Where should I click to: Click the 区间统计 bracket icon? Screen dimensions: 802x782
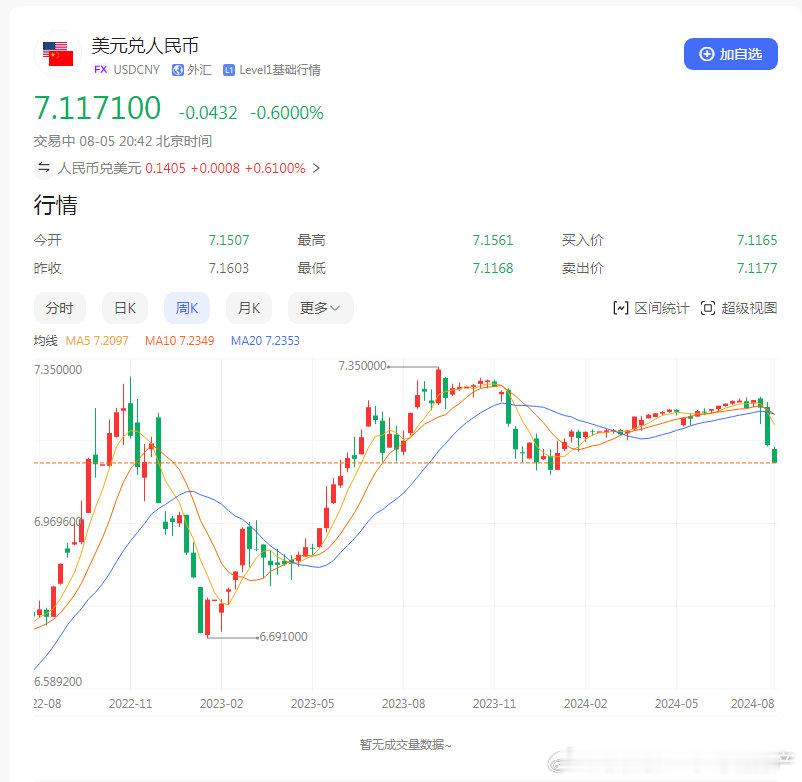coord(620,308)
